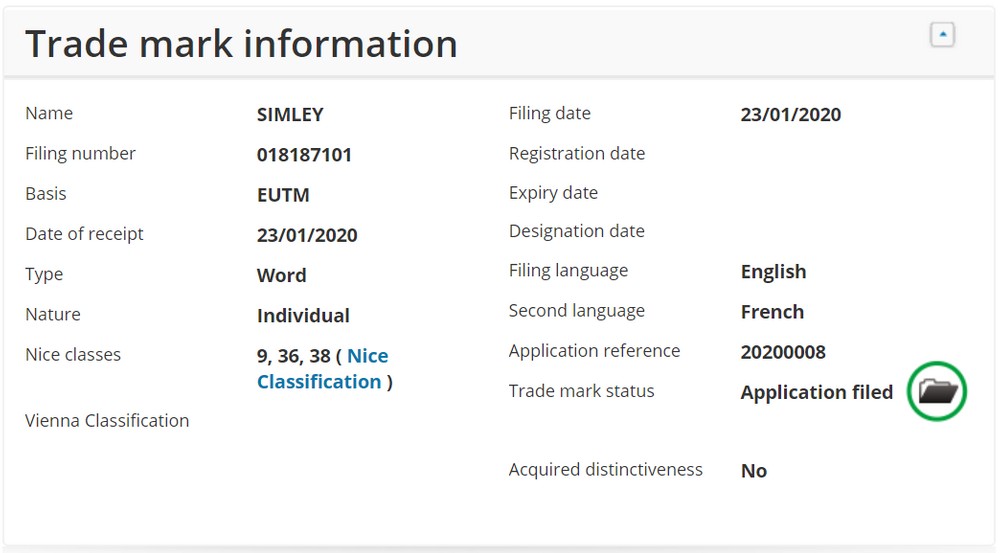Image resolution: width=1000 pixels, height=553 pixels.
Task: Click the date of receipt 23/01/2020
Action: tap(307, 235)
